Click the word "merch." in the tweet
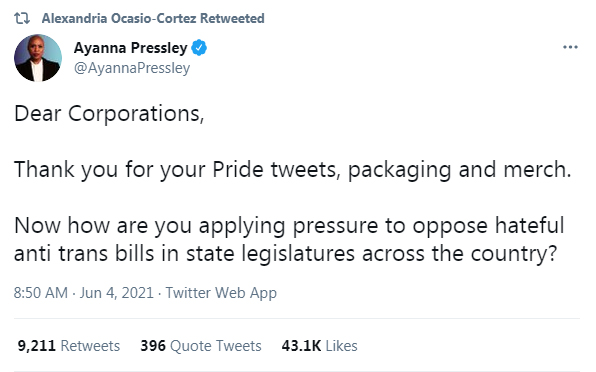Screen dimensions: 596x372 tap(537, 169)
